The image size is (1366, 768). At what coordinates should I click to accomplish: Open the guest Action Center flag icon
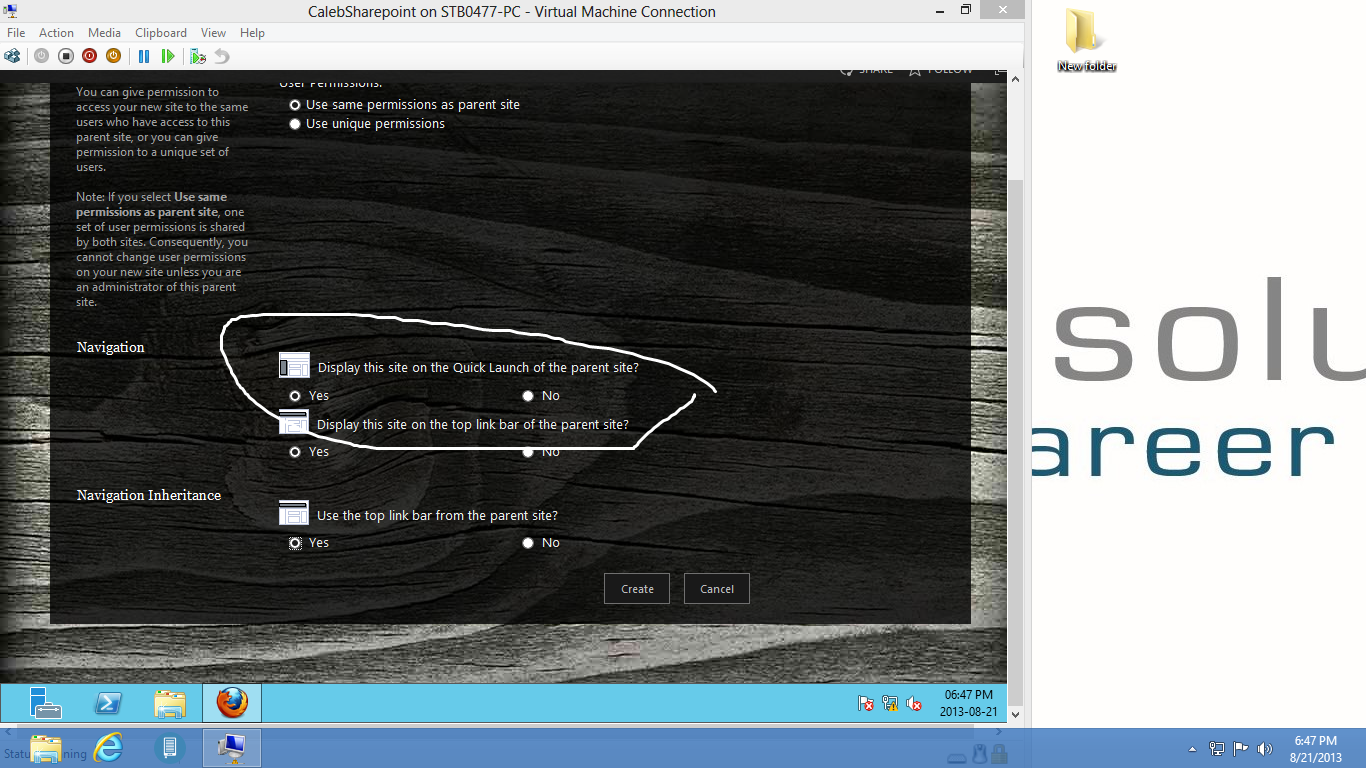[x=866, y=703]
